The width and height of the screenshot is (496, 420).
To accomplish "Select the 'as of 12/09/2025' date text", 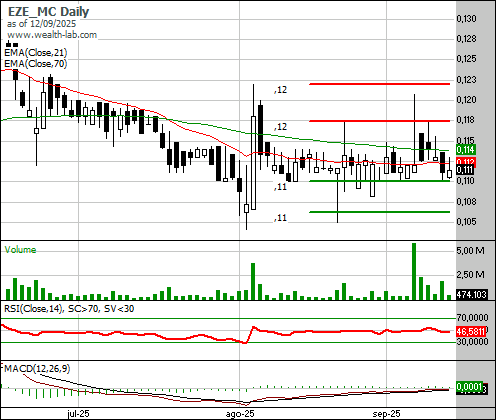I will [x=41, y=24].
